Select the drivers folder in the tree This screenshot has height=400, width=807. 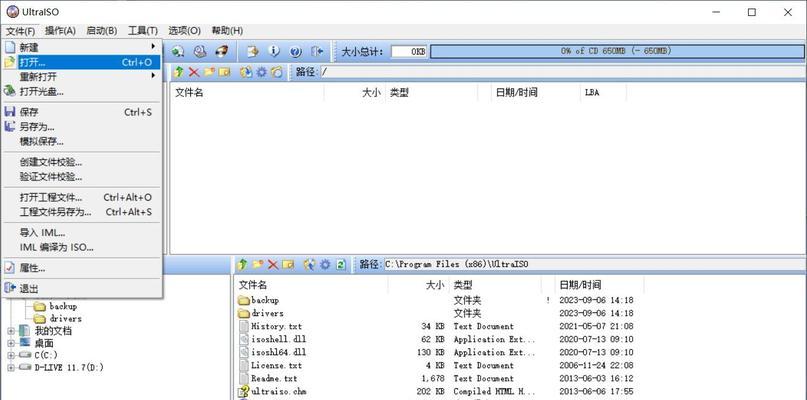point(65,319)
